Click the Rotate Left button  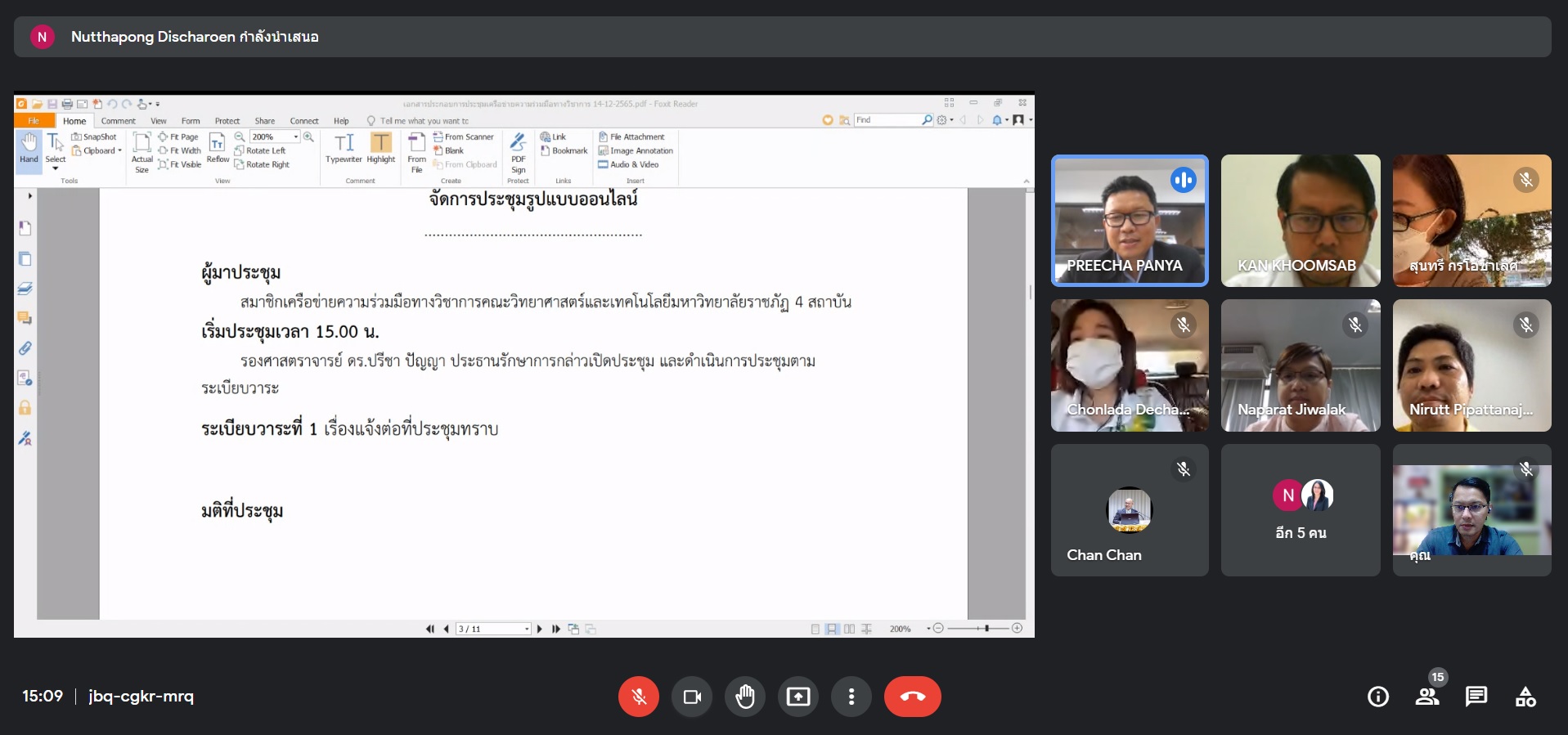[x=261, y=151]
